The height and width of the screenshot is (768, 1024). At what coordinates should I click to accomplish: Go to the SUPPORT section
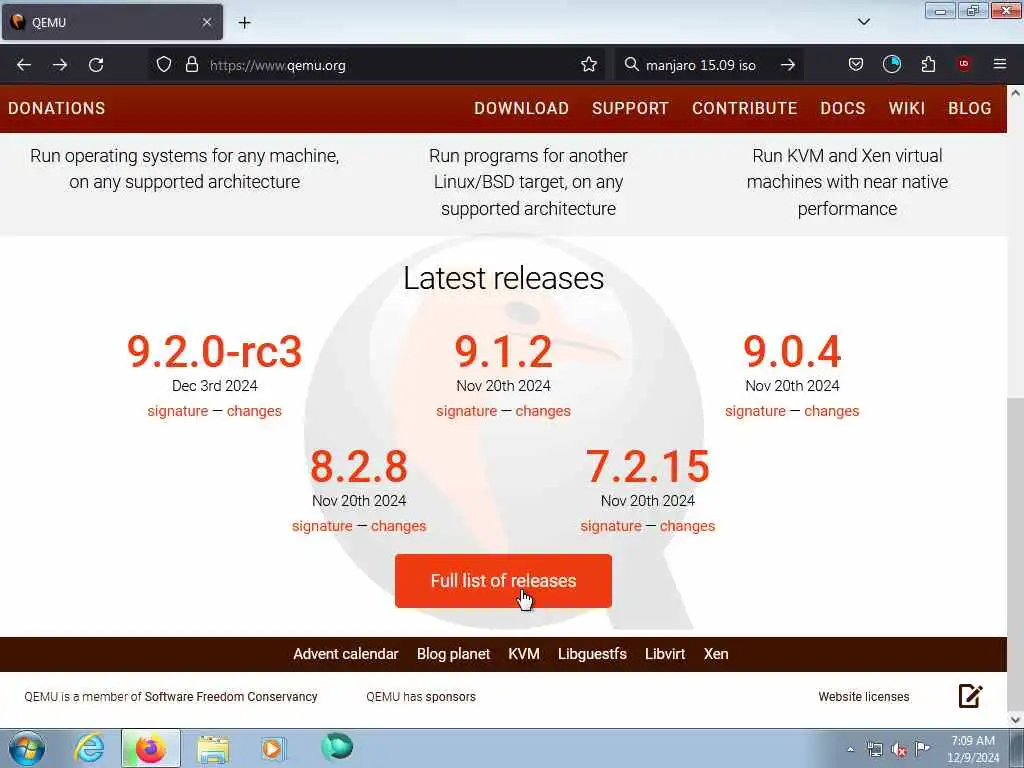pos(630,108)
